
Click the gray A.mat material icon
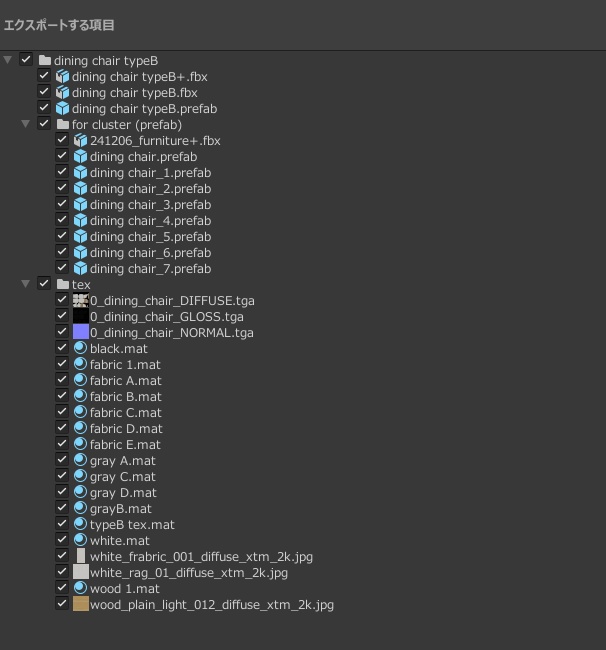click(x=80, y=460)
